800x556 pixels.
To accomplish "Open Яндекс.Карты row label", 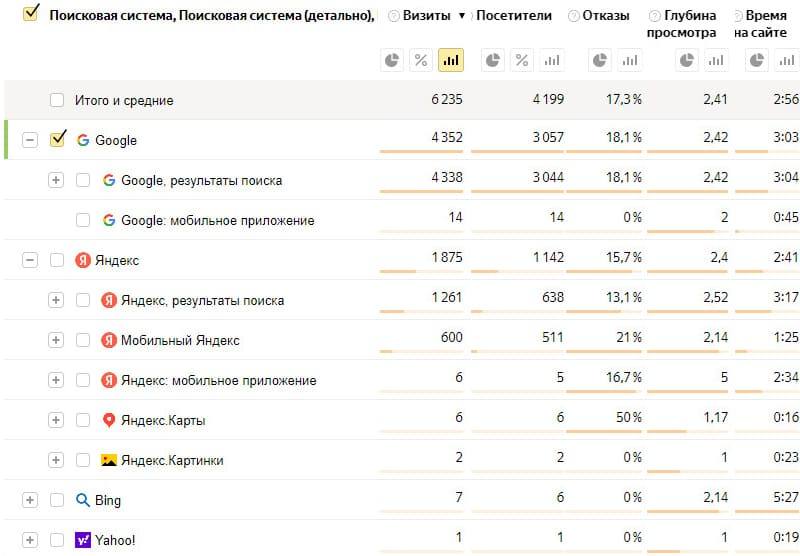I will [x=163, y=420].
